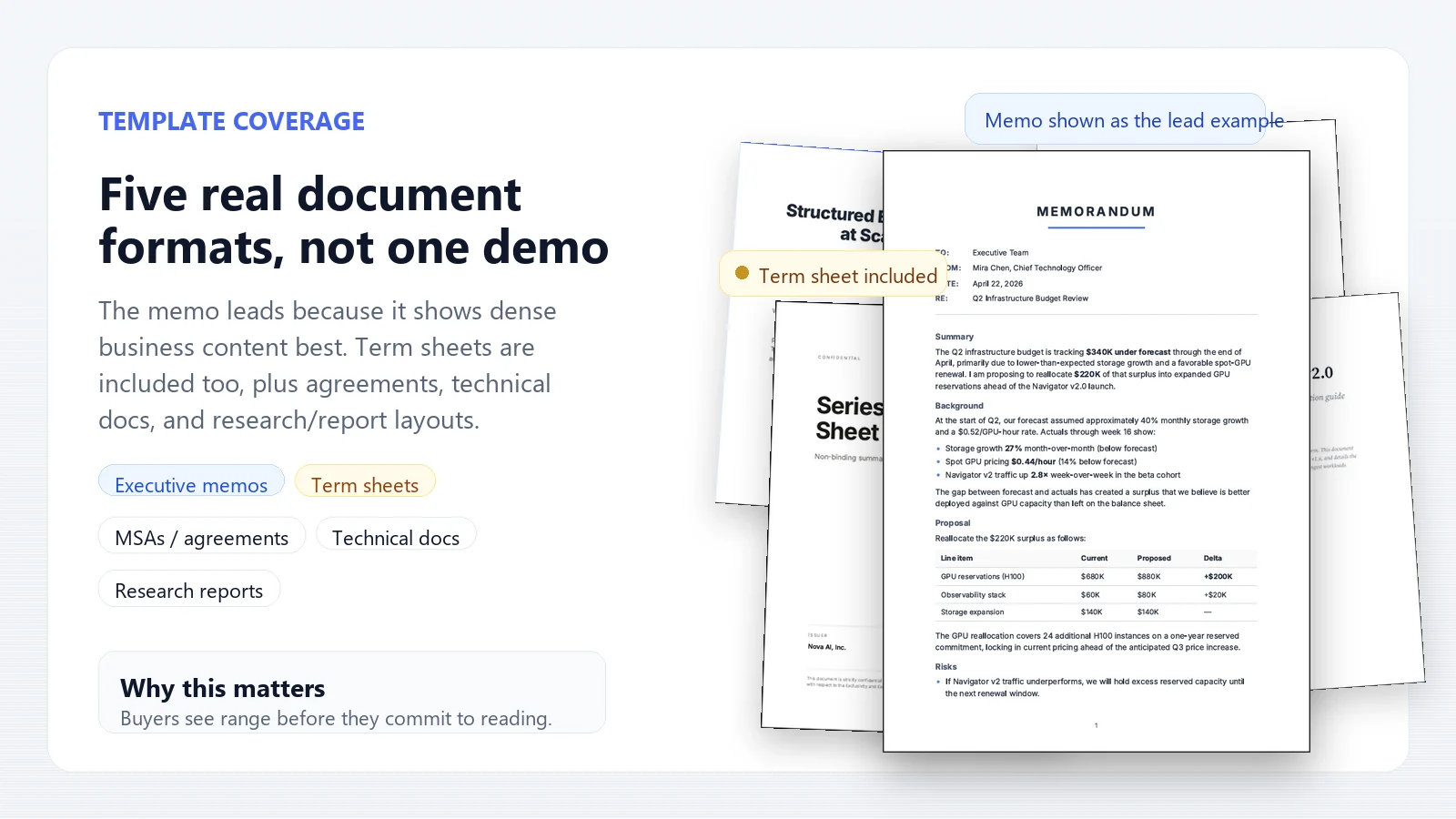Image resolution: width=1456 pixels, height=819 pixels.
Task: Click Nova AI, Inc. issuer text
Action: 826,647
